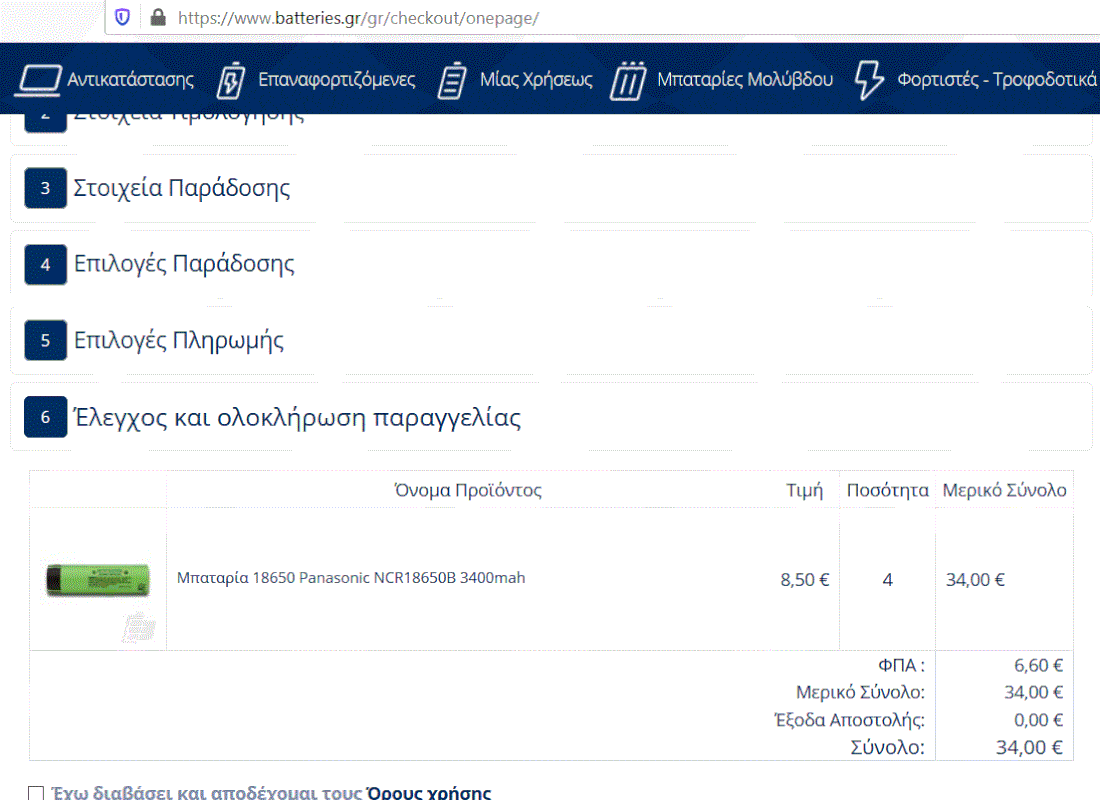Click the rechargeable battery icon

(231, 80)
